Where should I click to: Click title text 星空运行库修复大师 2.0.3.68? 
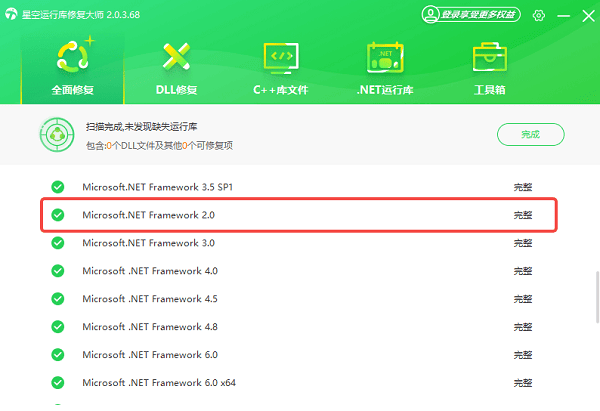click(81, 15)
